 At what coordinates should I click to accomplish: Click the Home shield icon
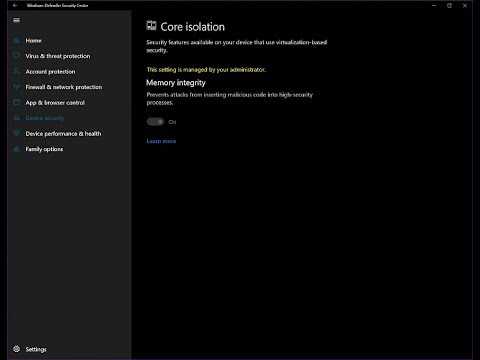click(16, 41)
